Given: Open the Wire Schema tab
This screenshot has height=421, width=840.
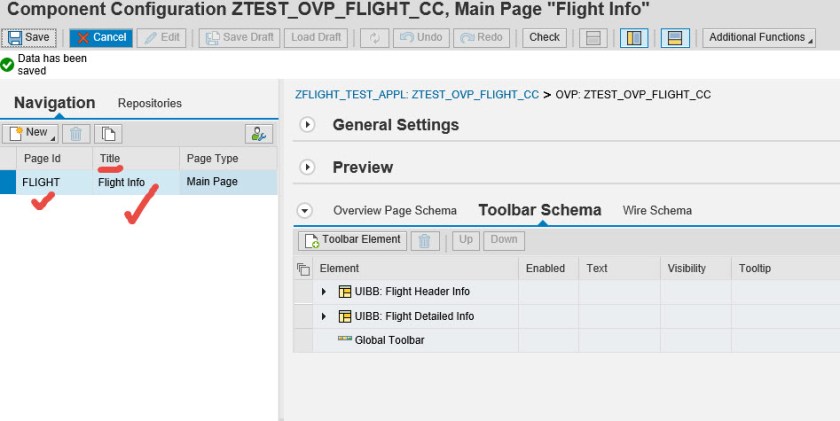Looking at the screenshot, I should click(x=656, y=210).
